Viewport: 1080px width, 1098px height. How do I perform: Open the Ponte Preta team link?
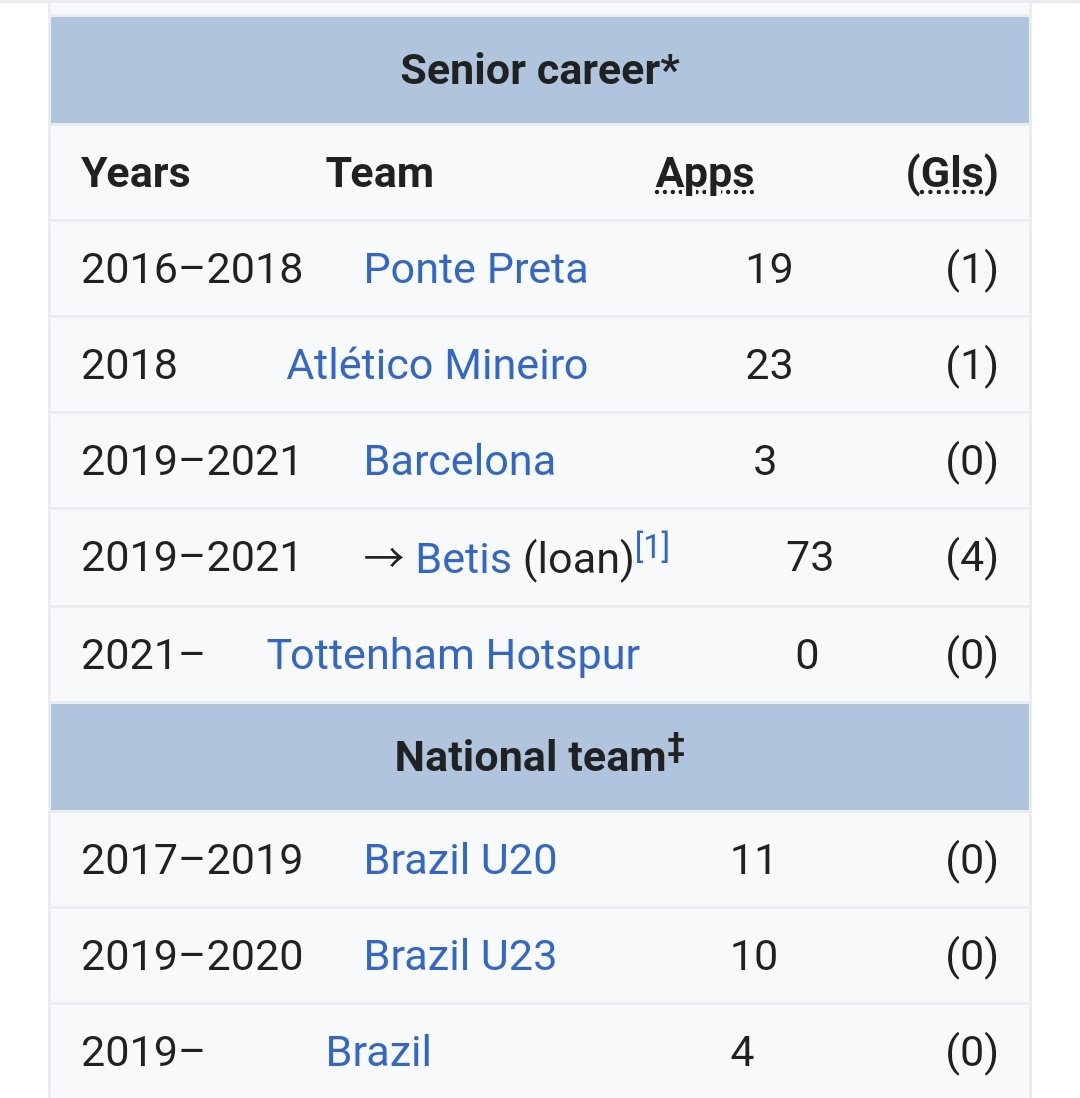(476, 269)
